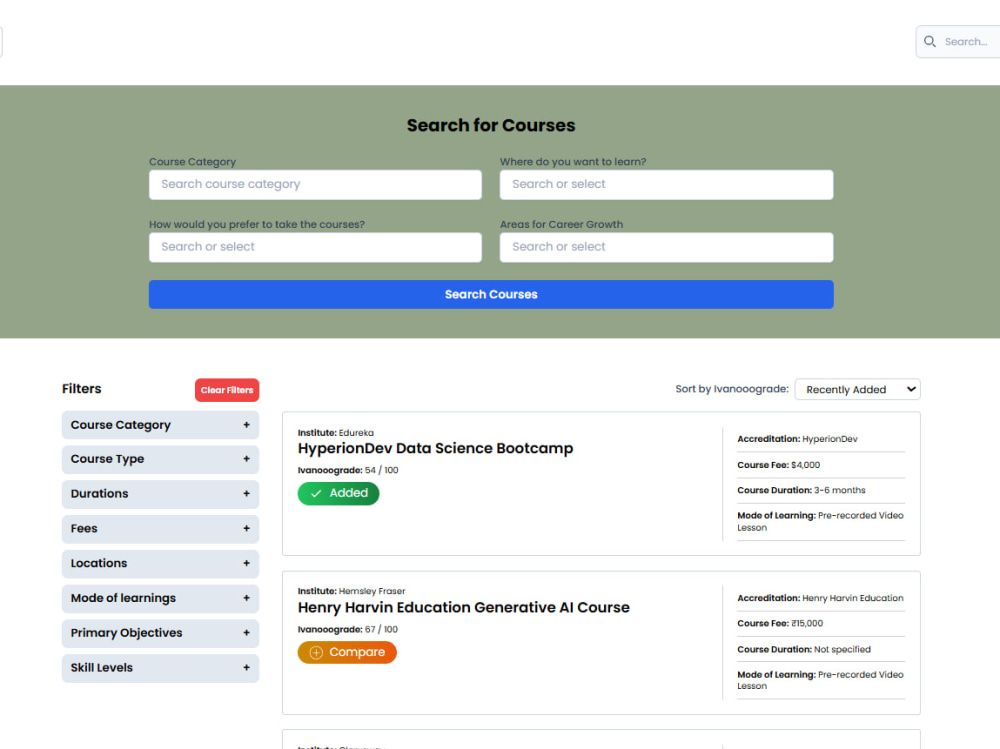Click the checkmark icon on Added button
Screen dimensions: 1000x749
pyautogui.click(x=316, y=493)
